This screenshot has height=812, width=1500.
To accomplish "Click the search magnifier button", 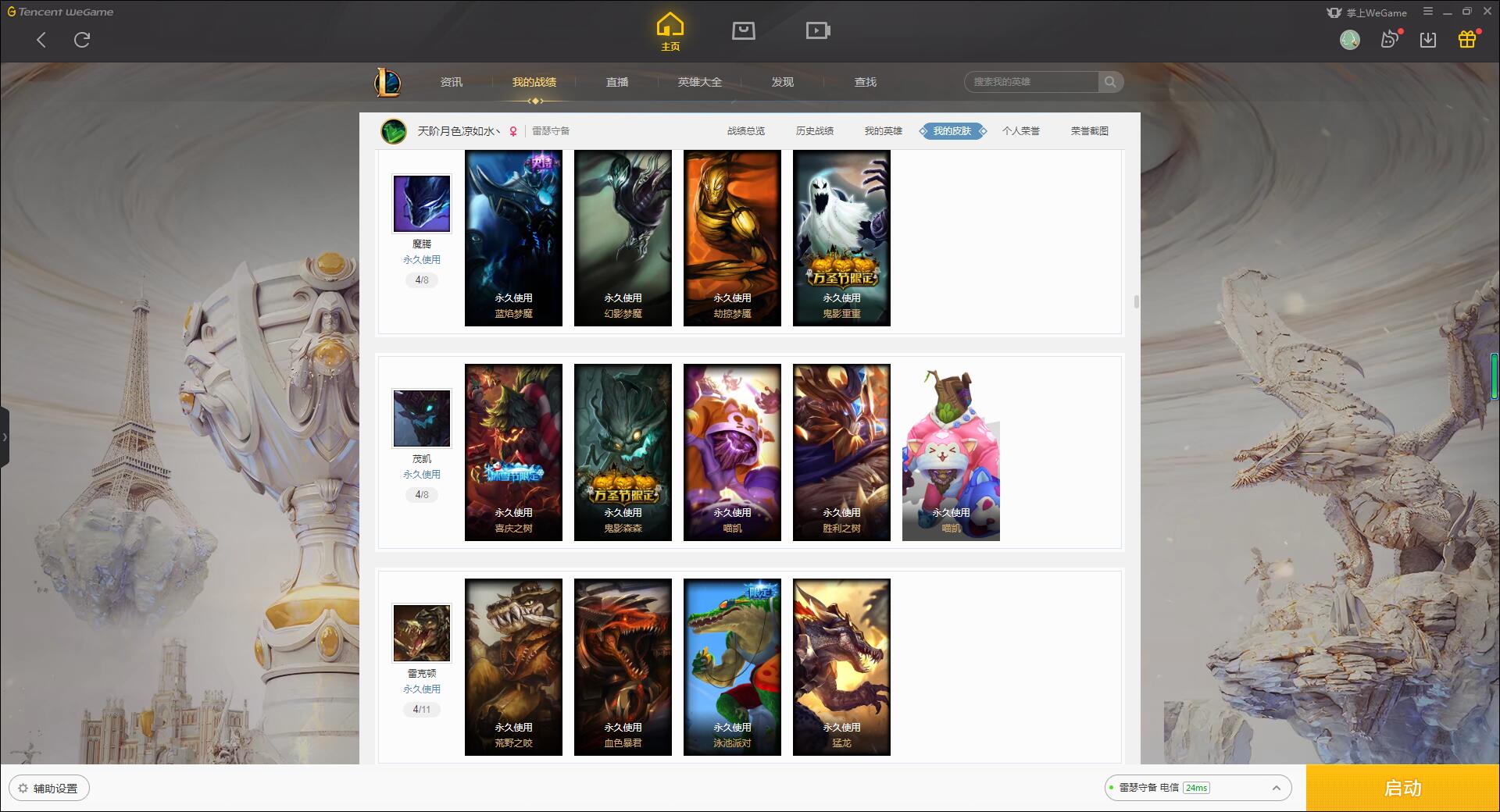I will [1110, 82].
